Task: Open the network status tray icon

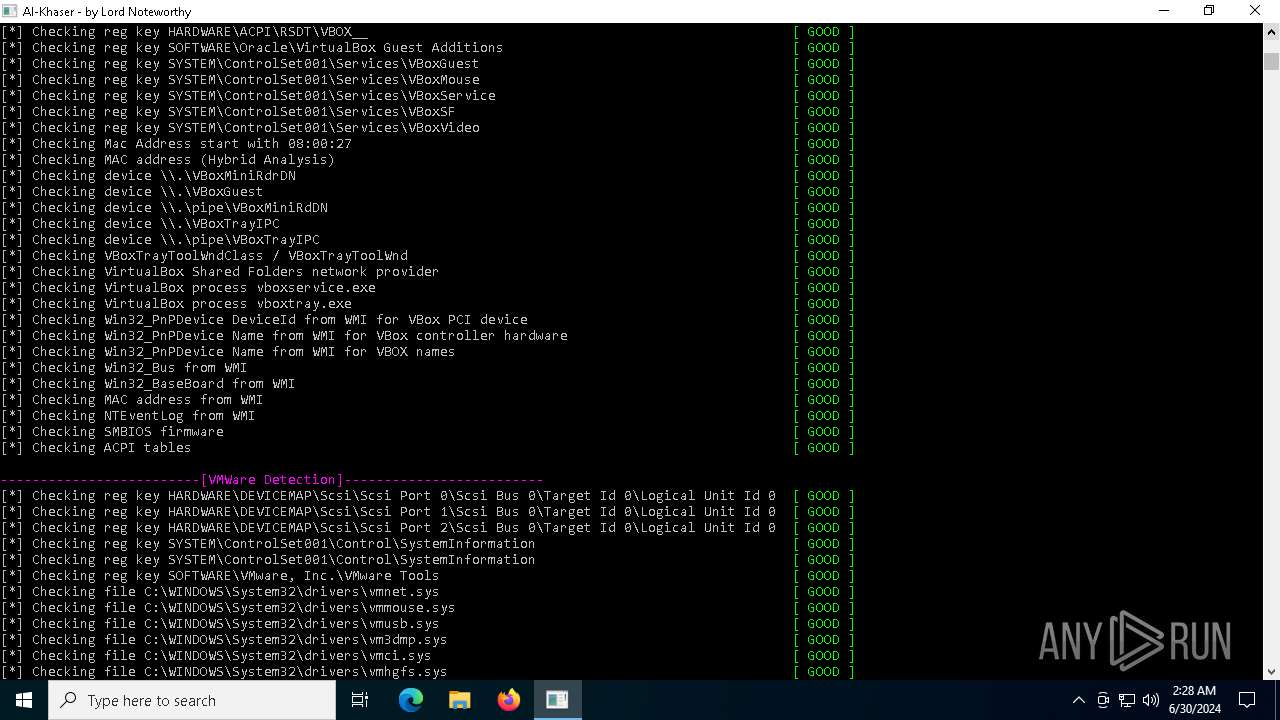Action: (1127, 700)
